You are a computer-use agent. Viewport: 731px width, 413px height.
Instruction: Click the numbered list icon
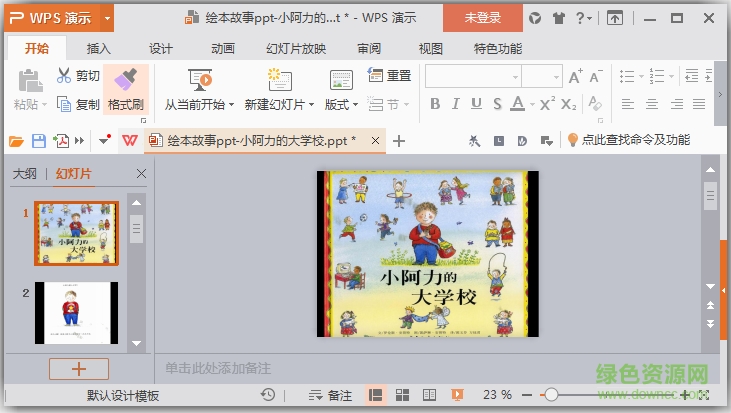pyautogui.click(x=657, y=76)
